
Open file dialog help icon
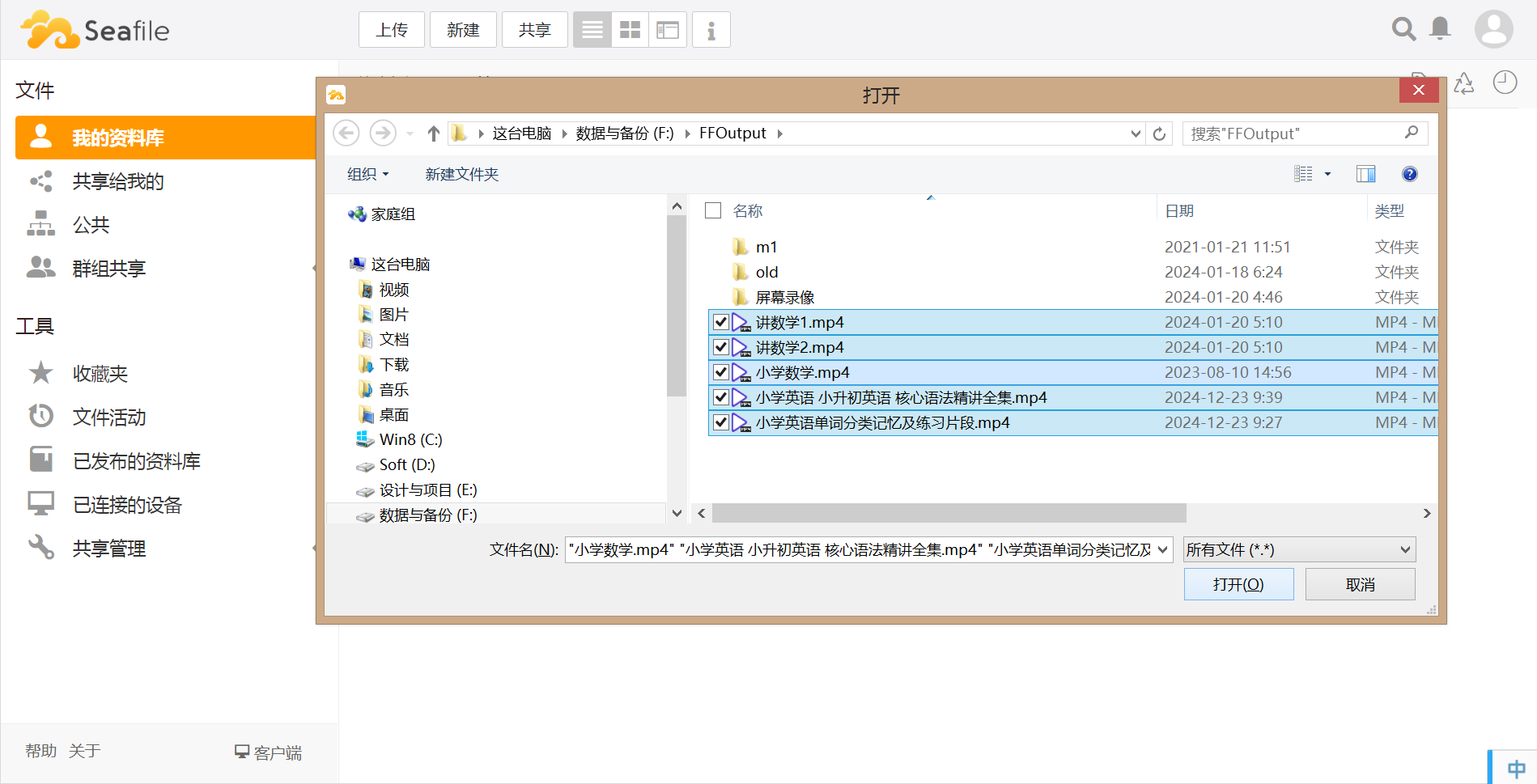click(1409, 174)
